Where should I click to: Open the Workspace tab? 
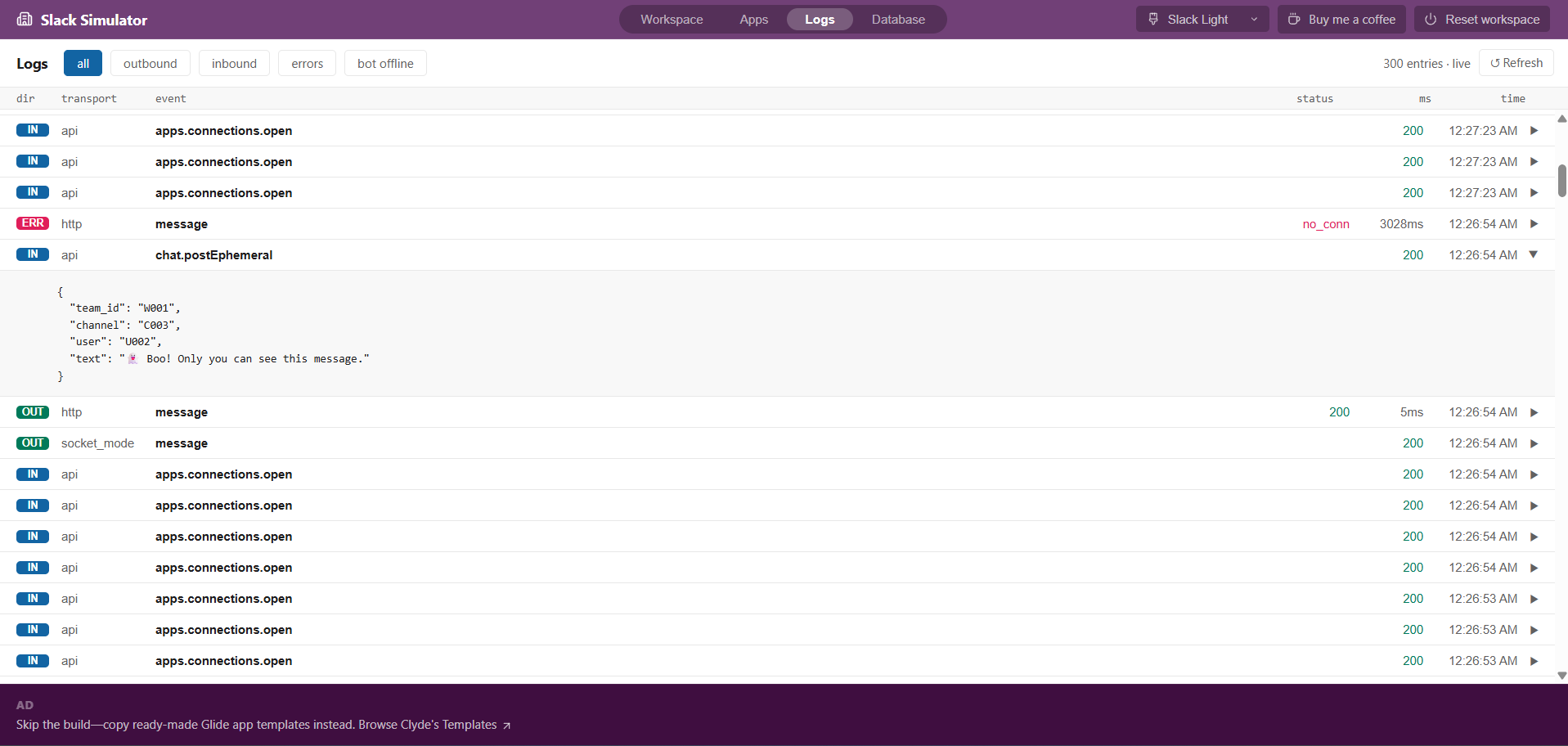(672, 19)
